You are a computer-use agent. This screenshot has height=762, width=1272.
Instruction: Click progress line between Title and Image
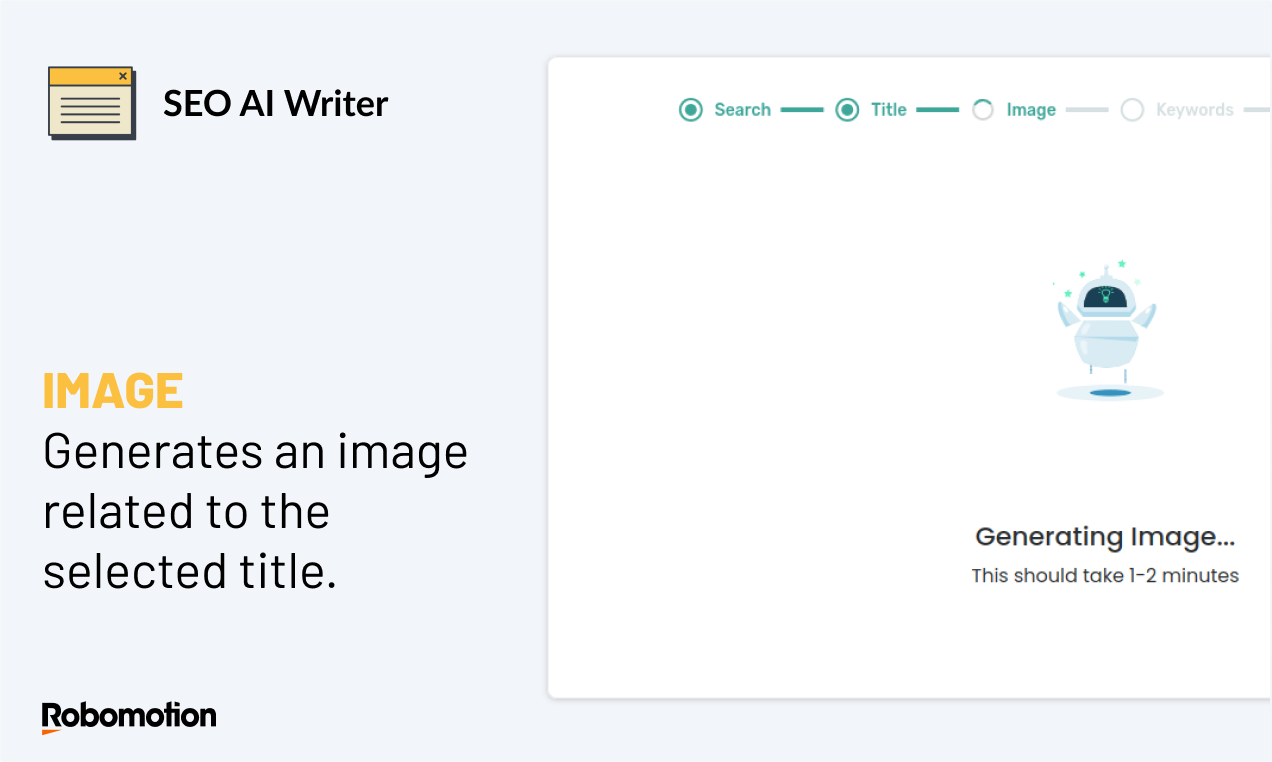(937, 110)
